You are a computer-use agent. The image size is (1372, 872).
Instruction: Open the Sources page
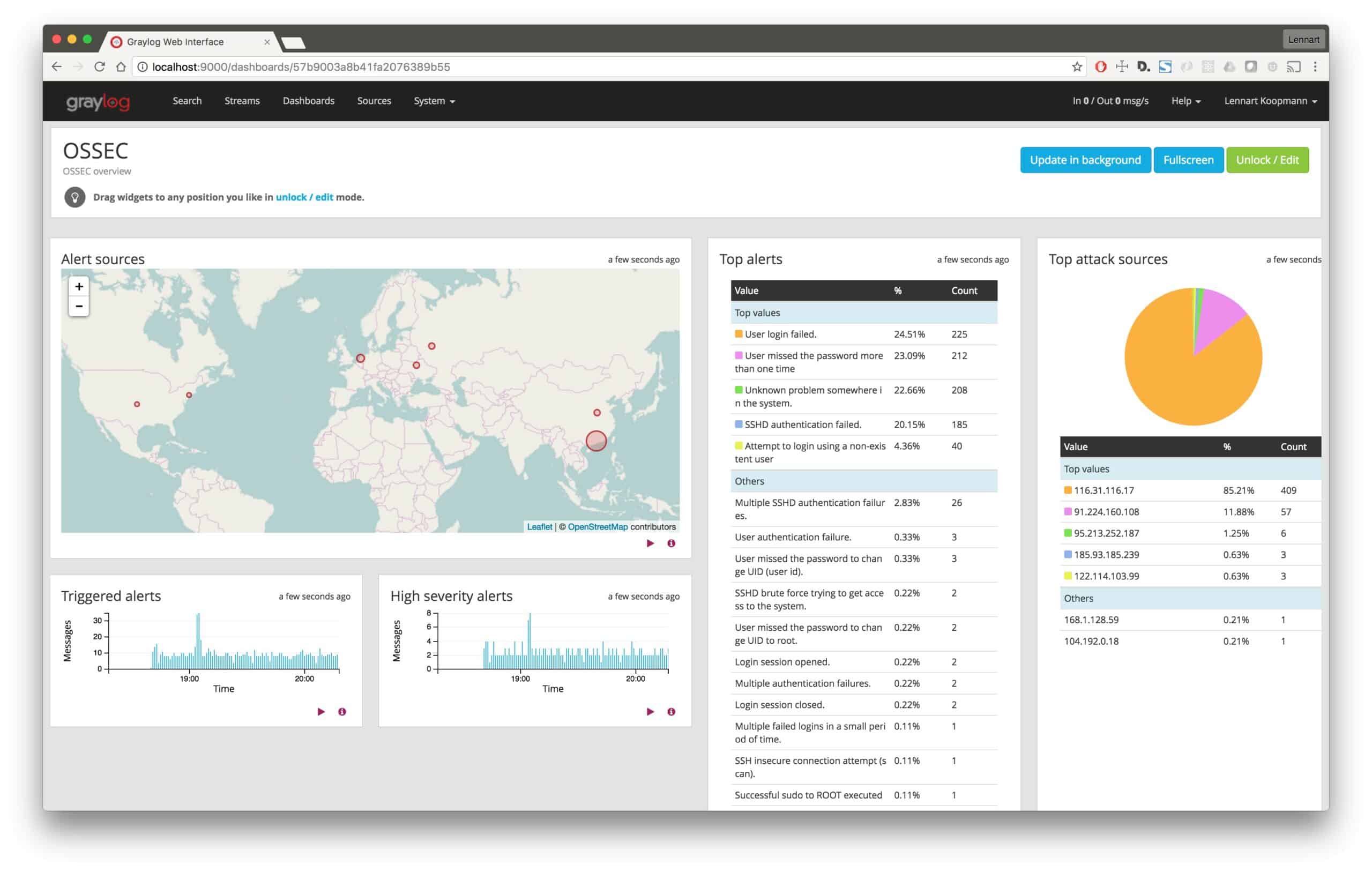pos(374,101)
